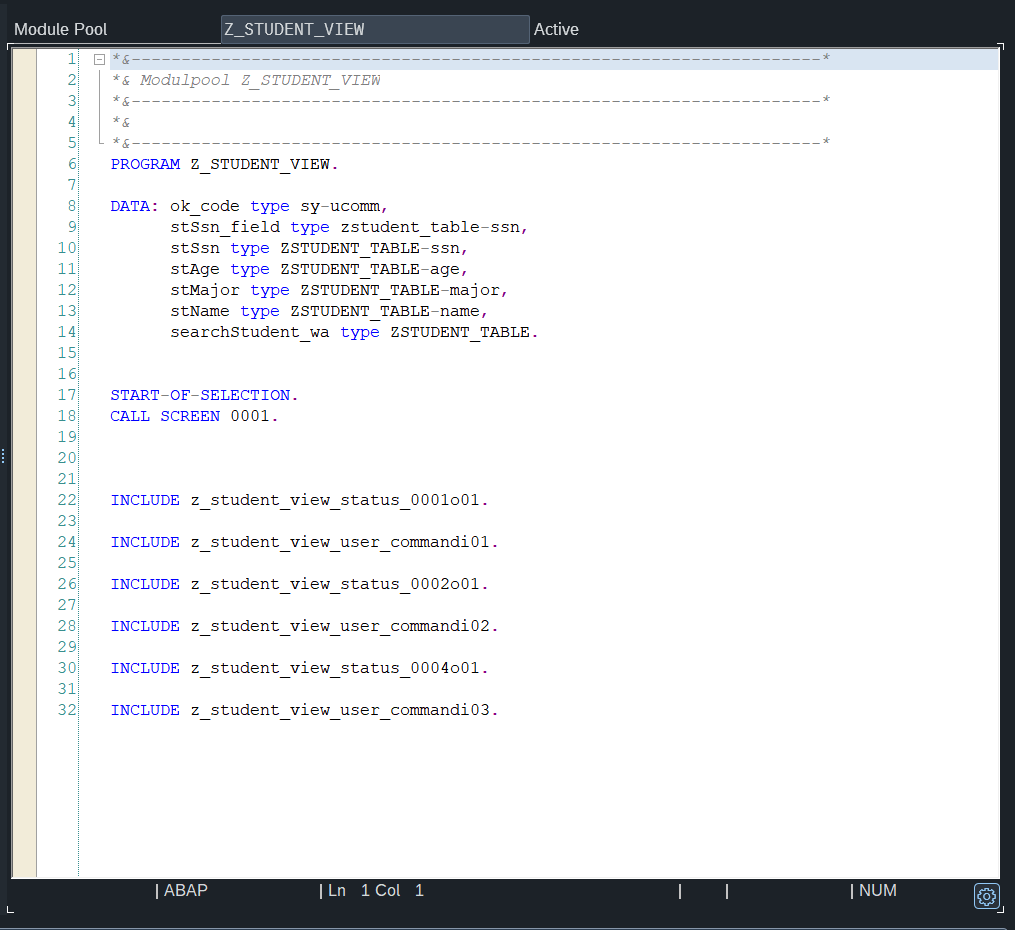Click the Ln 1 Col 1 position indicator
Screen dimensions: 1015x930
[375, 890]
